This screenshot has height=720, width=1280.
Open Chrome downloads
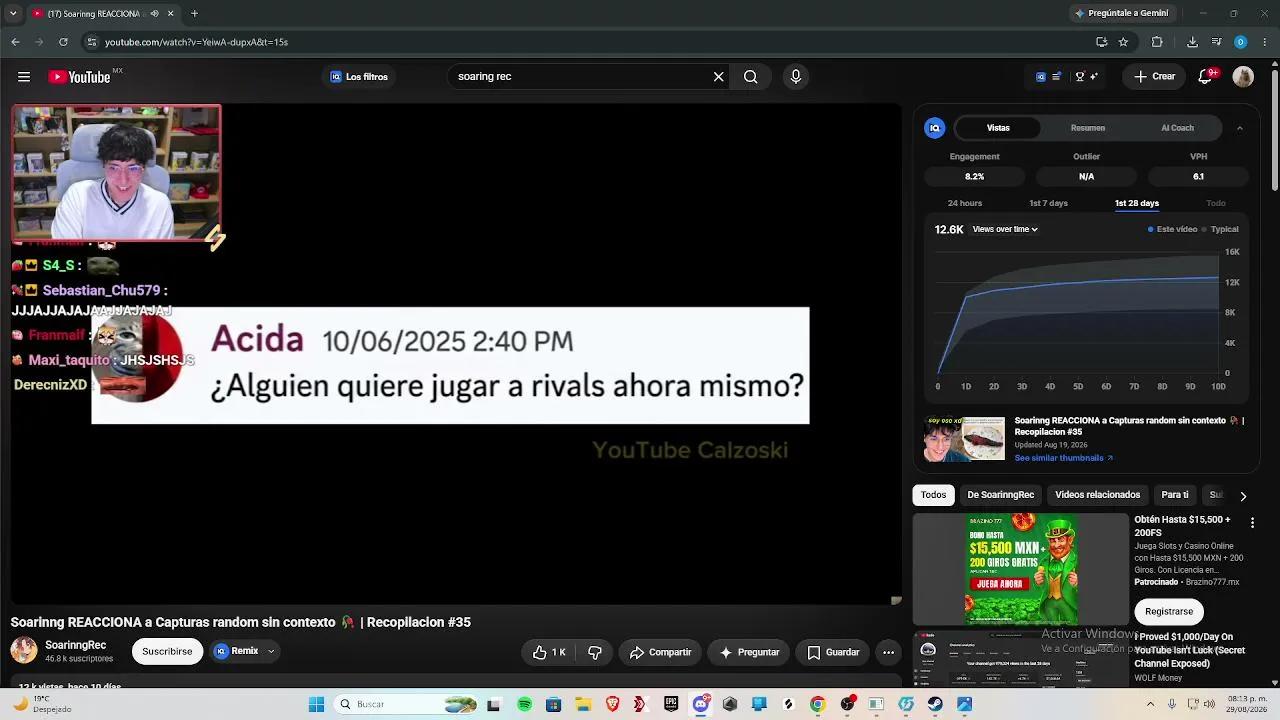[1192, 42]
